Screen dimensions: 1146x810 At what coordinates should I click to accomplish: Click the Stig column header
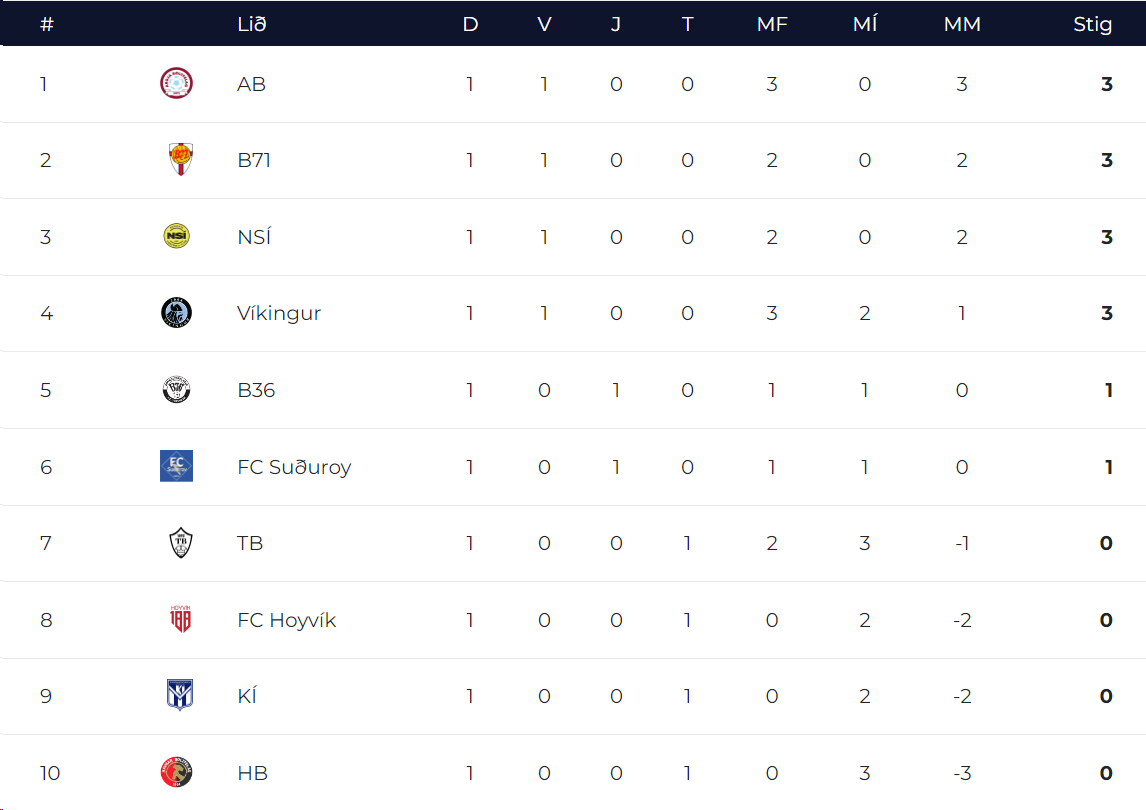click(x=1093, y=24)
